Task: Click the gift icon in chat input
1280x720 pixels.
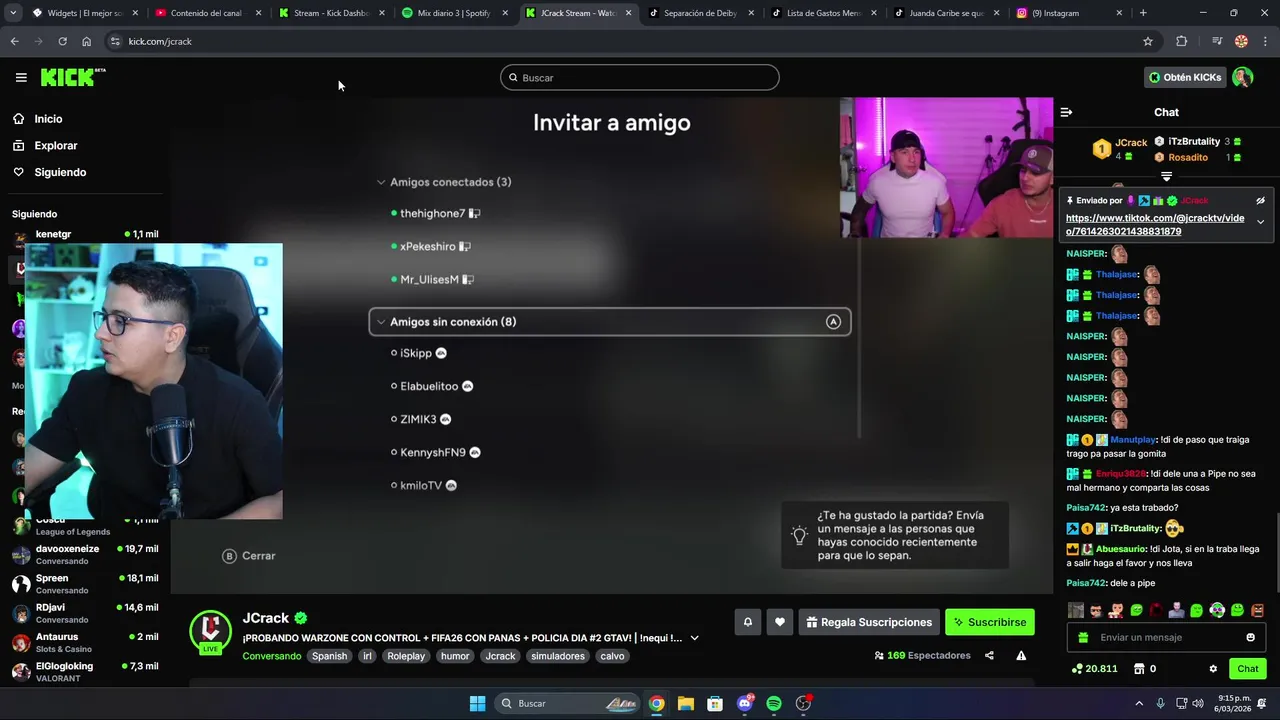Action: (1083, 637)
